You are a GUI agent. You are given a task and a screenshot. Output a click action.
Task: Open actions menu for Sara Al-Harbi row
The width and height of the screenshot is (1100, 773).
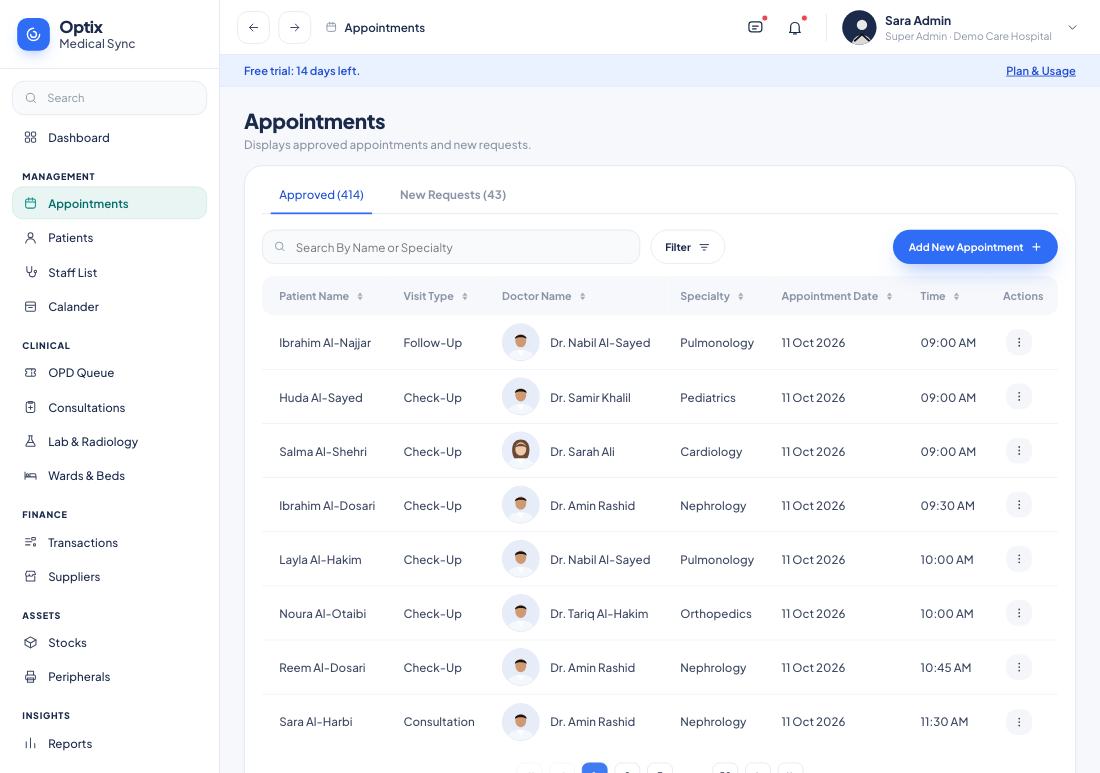(1019, 721)
